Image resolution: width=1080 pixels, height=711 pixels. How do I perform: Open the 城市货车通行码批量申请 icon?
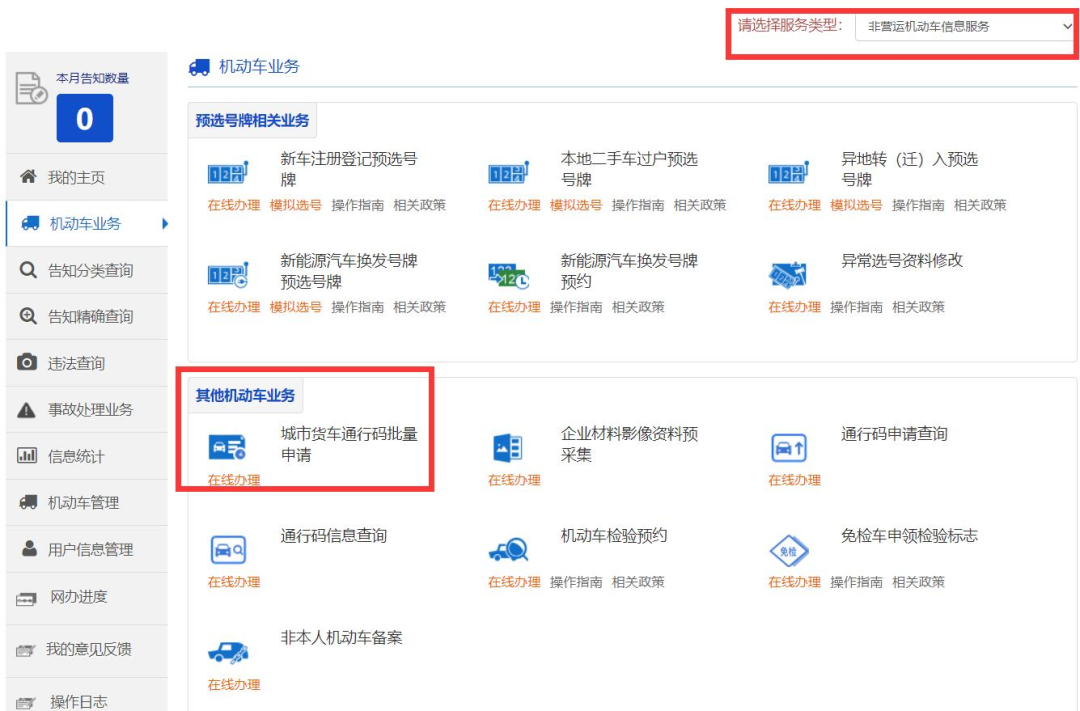(227, 447)
